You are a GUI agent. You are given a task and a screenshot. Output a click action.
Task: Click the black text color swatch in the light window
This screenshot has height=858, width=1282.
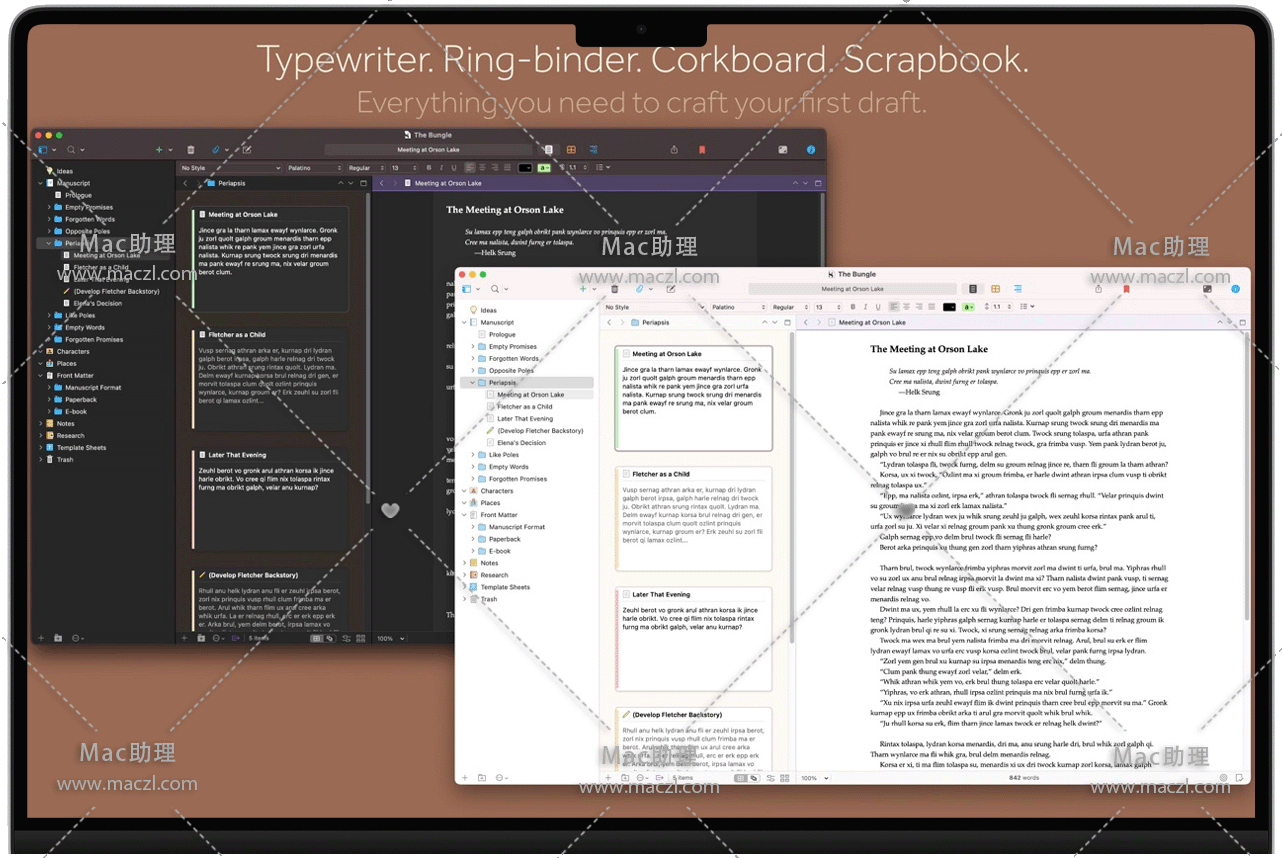pyautogui.click(x=949, y=307)
